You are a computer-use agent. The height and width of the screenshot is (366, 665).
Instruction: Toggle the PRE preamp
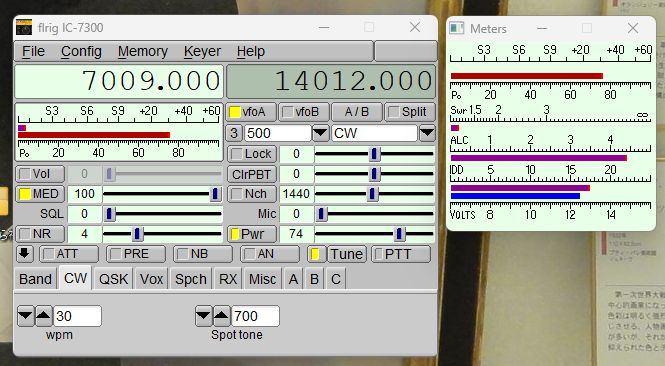click(x=136, y=254)
